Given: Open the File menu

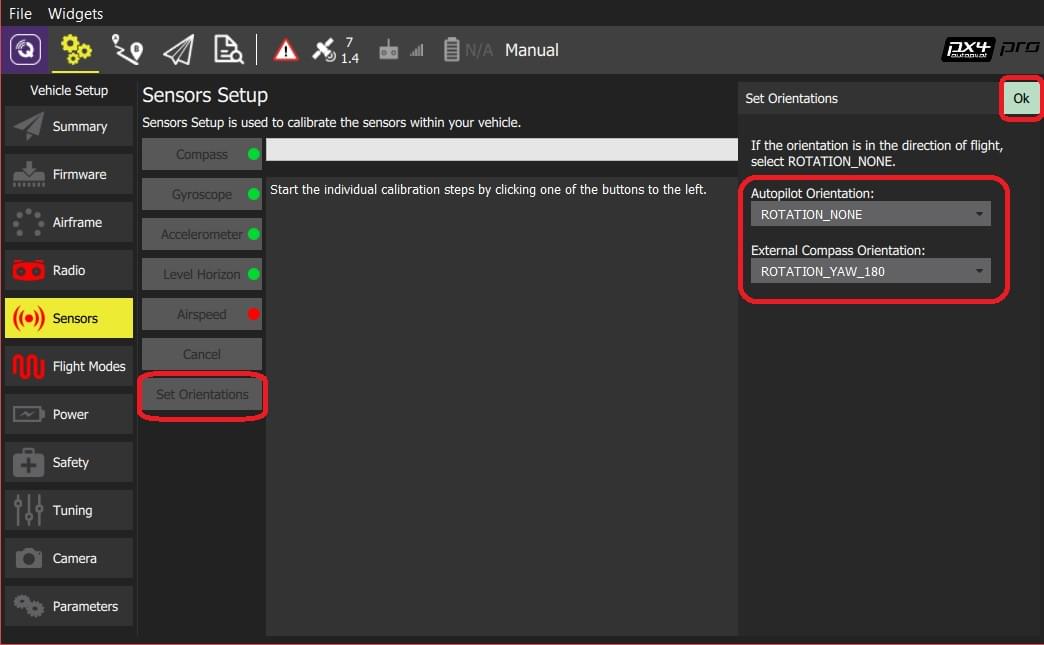Looking at the screenshot, I should (x=20, y=13).
